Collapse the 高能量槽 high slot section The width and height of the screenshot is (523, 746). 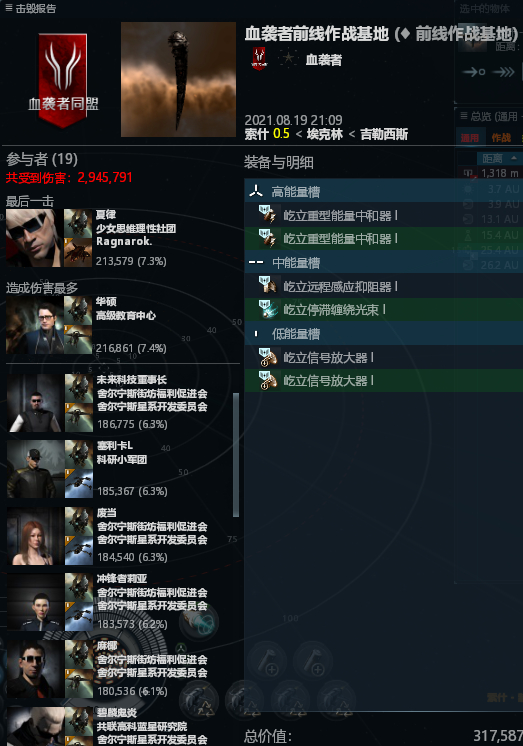pos(384,191)
